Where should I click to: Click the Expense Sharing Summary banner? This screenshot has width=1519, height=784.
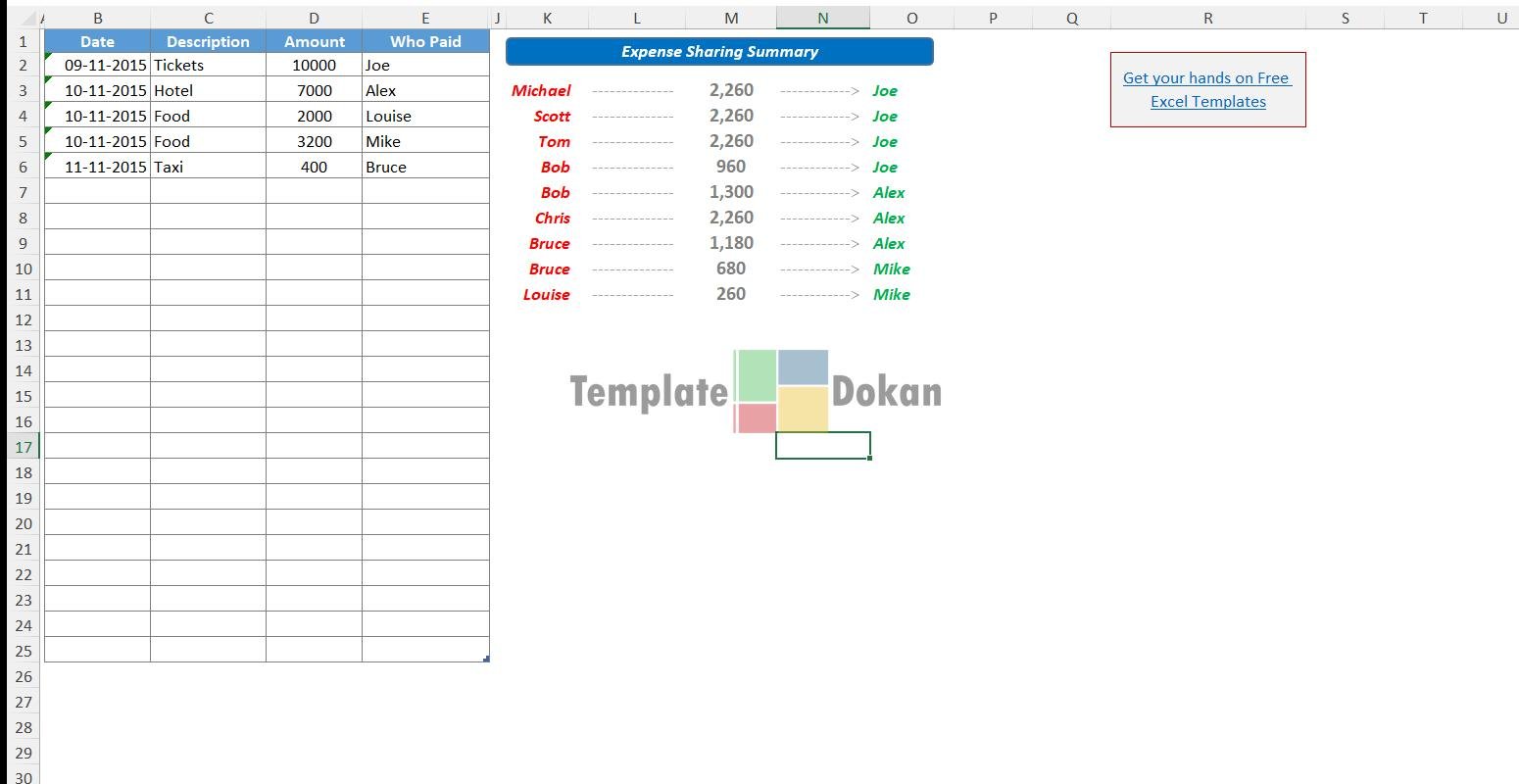pos(719,52)
